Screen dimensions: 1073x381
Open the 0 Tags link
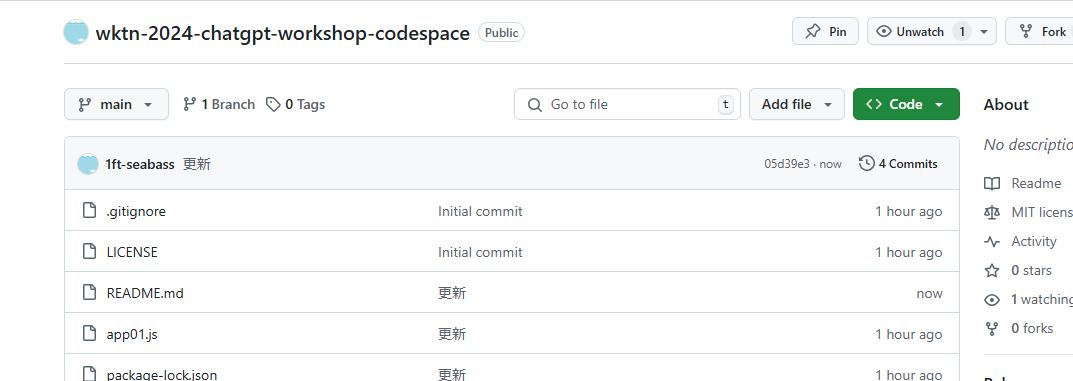click(296, 104)
